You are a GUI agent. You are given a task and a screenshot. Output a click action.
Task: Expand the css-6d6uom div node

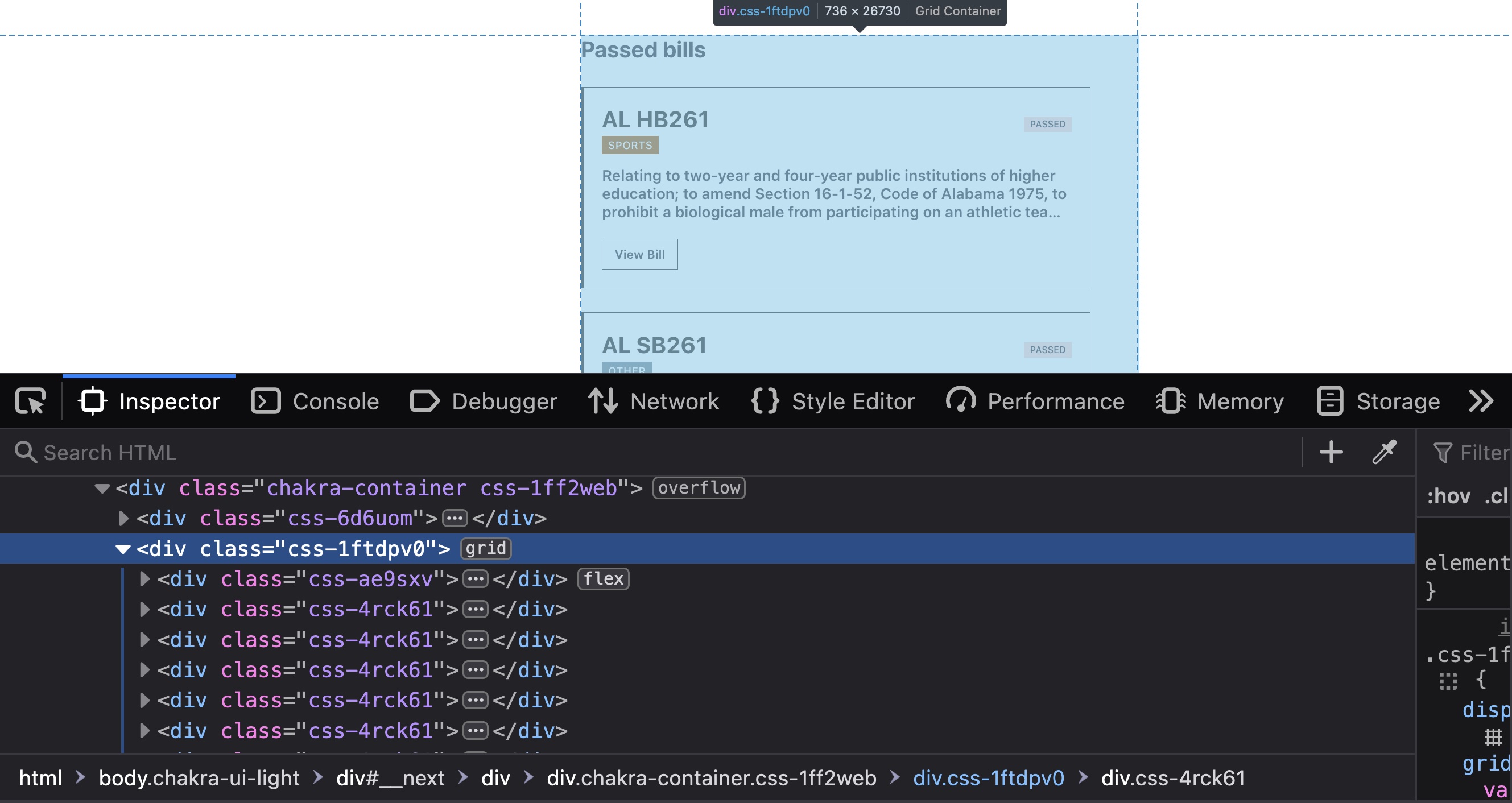tap(123, 518)
